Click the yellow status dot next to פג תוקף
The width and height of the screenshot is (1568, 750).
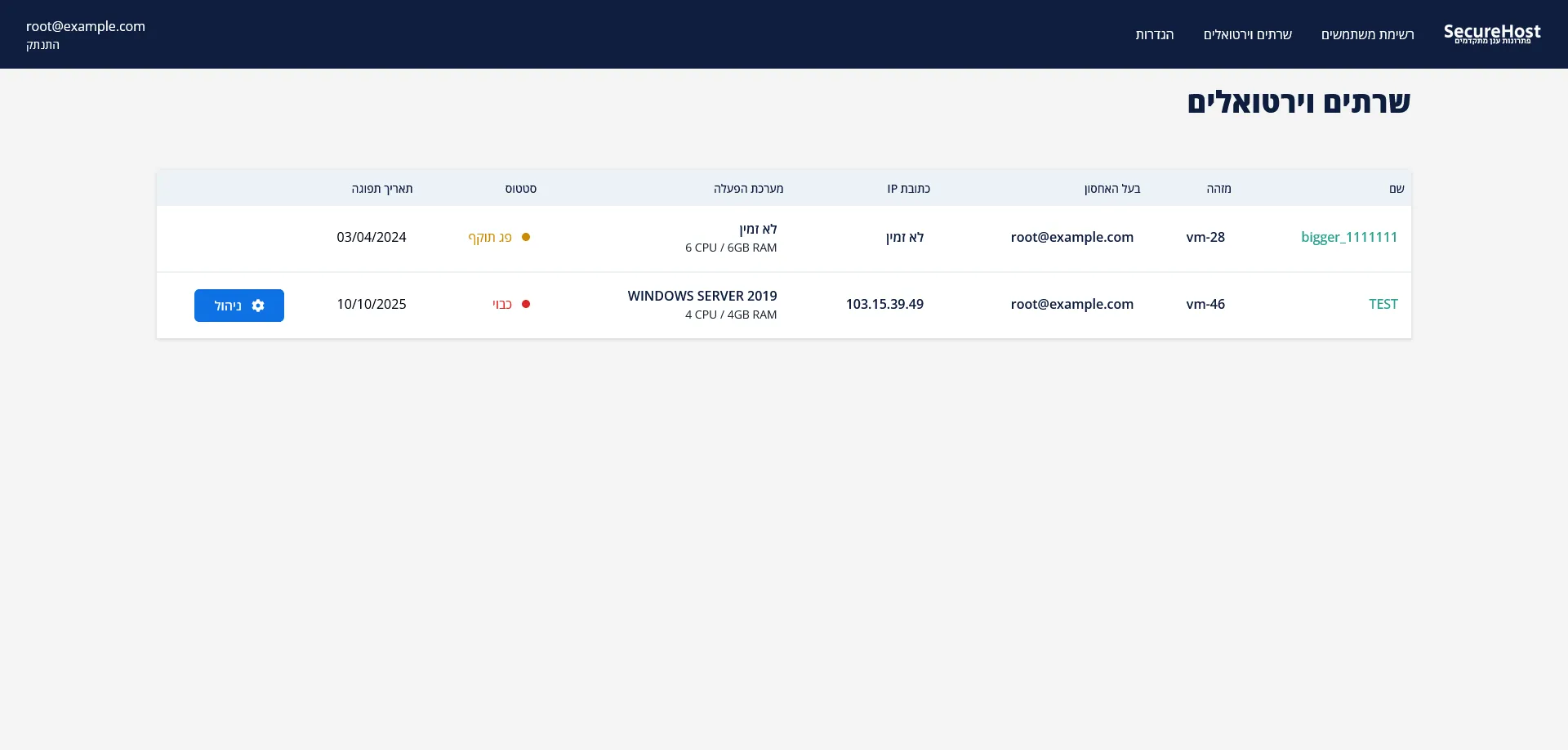pyautogui.click(x=528, y=237)
